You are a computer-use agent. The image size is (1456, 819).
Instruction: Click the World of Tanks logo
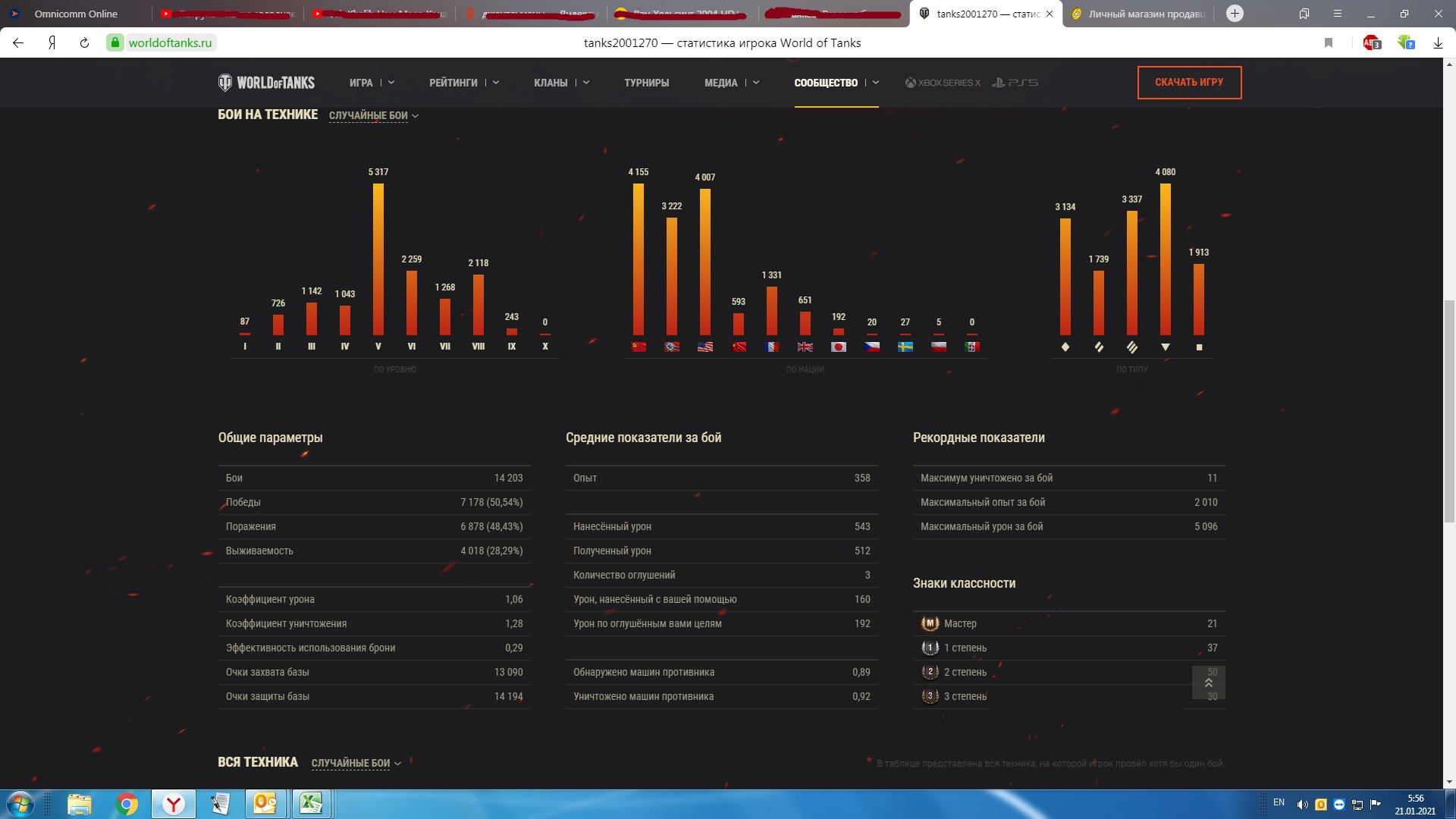(x=266, y=83)
